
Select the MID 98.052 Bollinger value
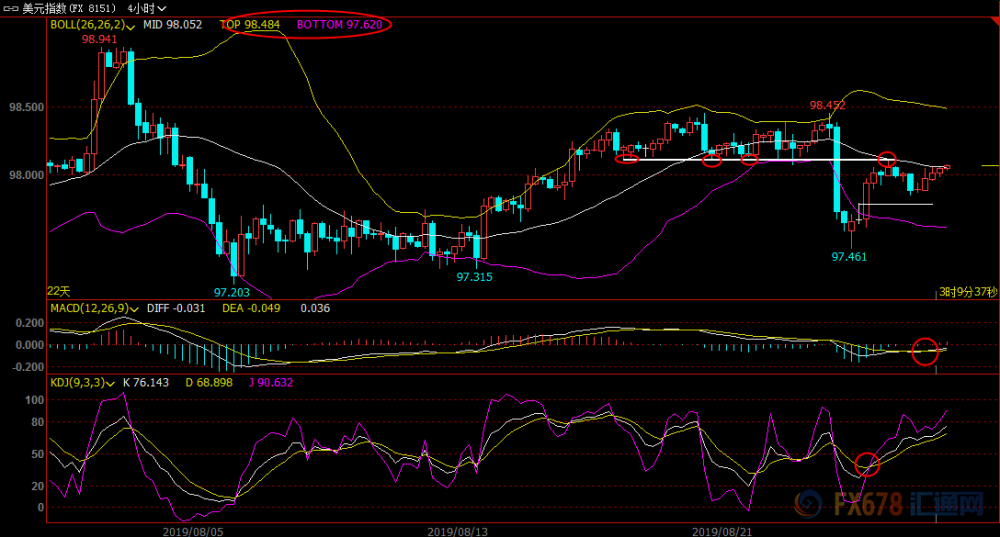[x=172, y=24]
